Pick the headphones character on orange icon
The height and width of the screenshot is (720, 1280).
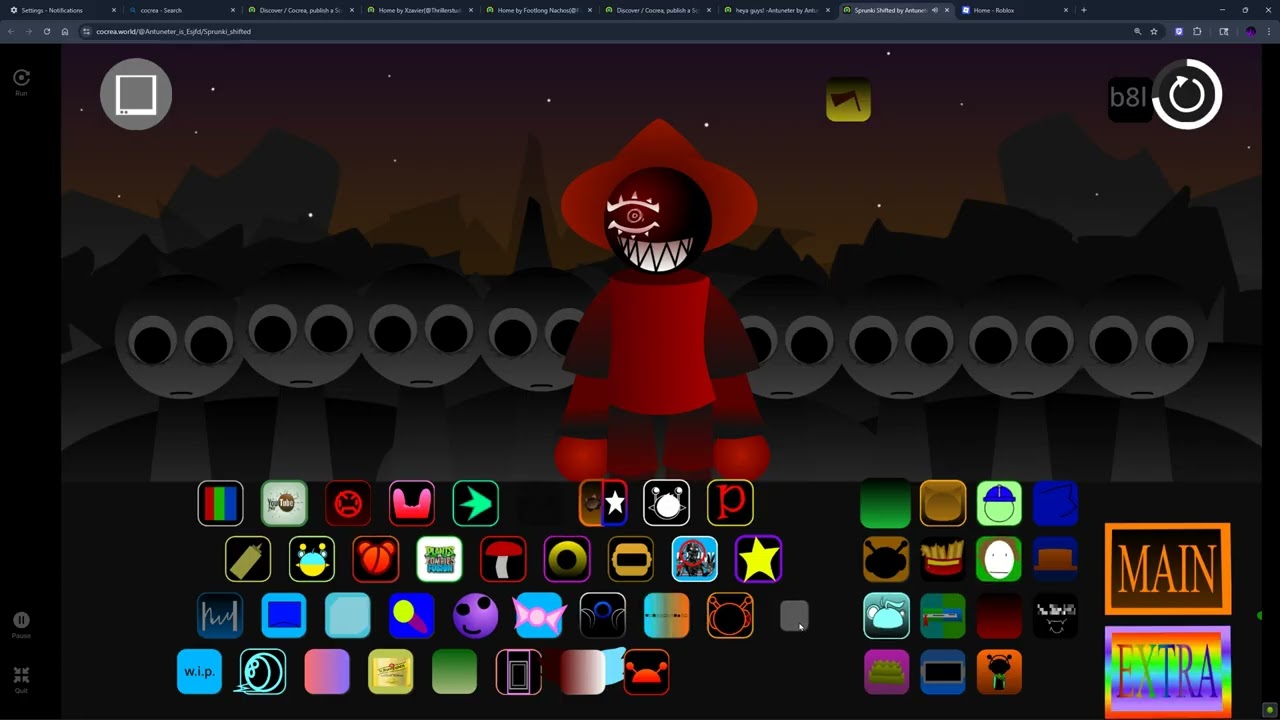point(999,672)
